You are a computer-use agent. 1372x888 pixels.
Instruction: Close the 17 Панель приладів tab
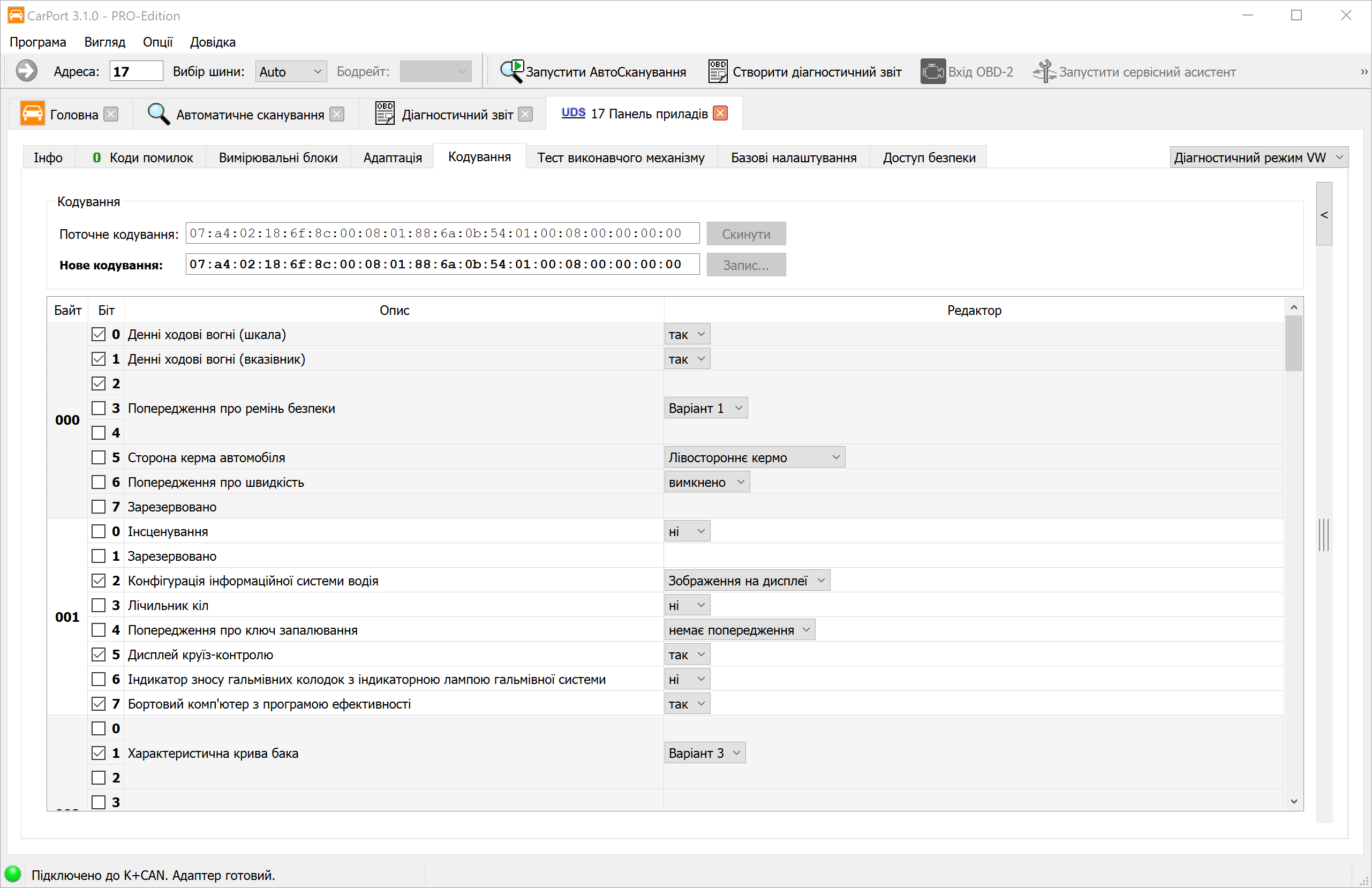point(720,114)
